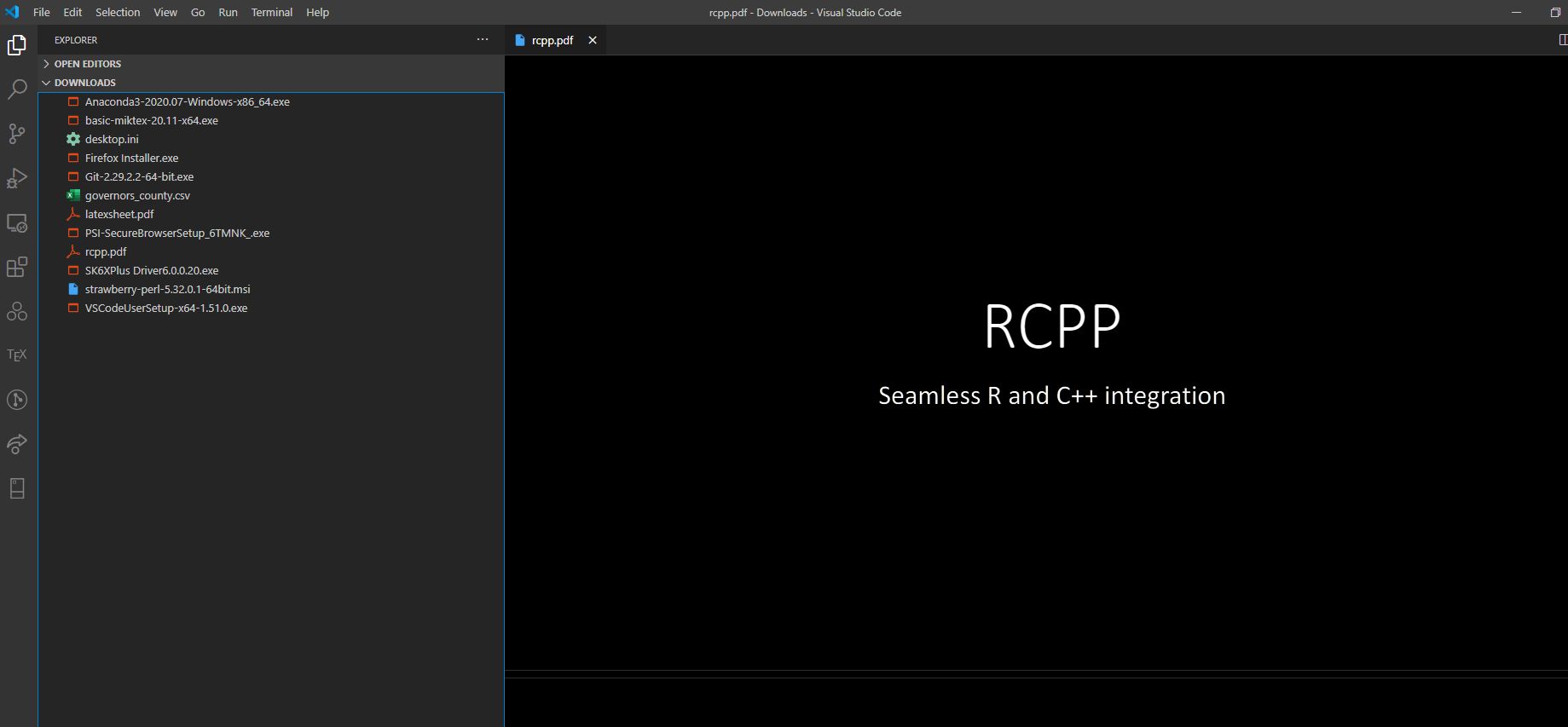Collapse the Downloads folder section
This screenshot has width=1568, height=727.
coord(84,83)
